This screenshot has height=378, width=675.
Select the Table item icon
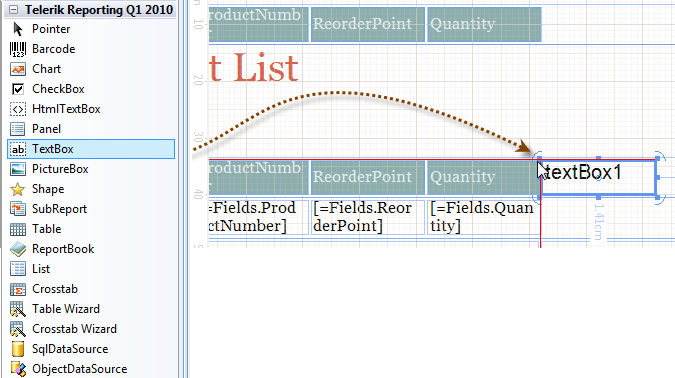tap(18, 229)
